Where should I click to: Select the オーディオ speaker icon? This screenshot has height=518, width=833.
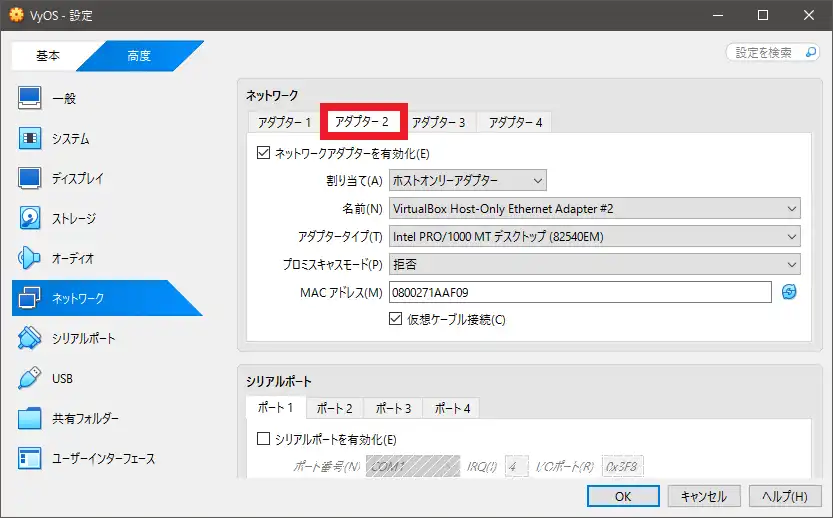(x=29, y=258)
